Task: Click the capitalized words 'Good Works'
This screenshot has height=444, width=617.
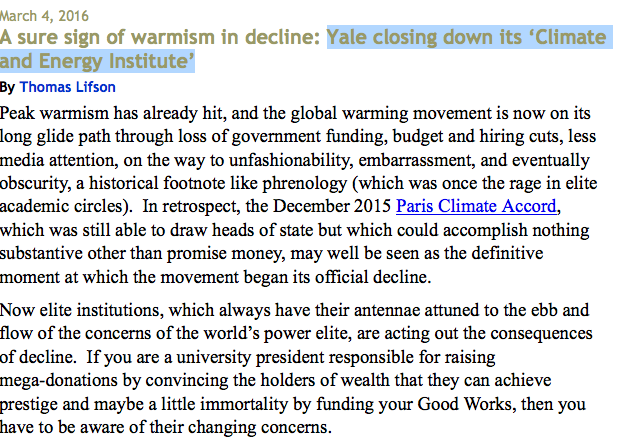Action: [x=466, y=404]
